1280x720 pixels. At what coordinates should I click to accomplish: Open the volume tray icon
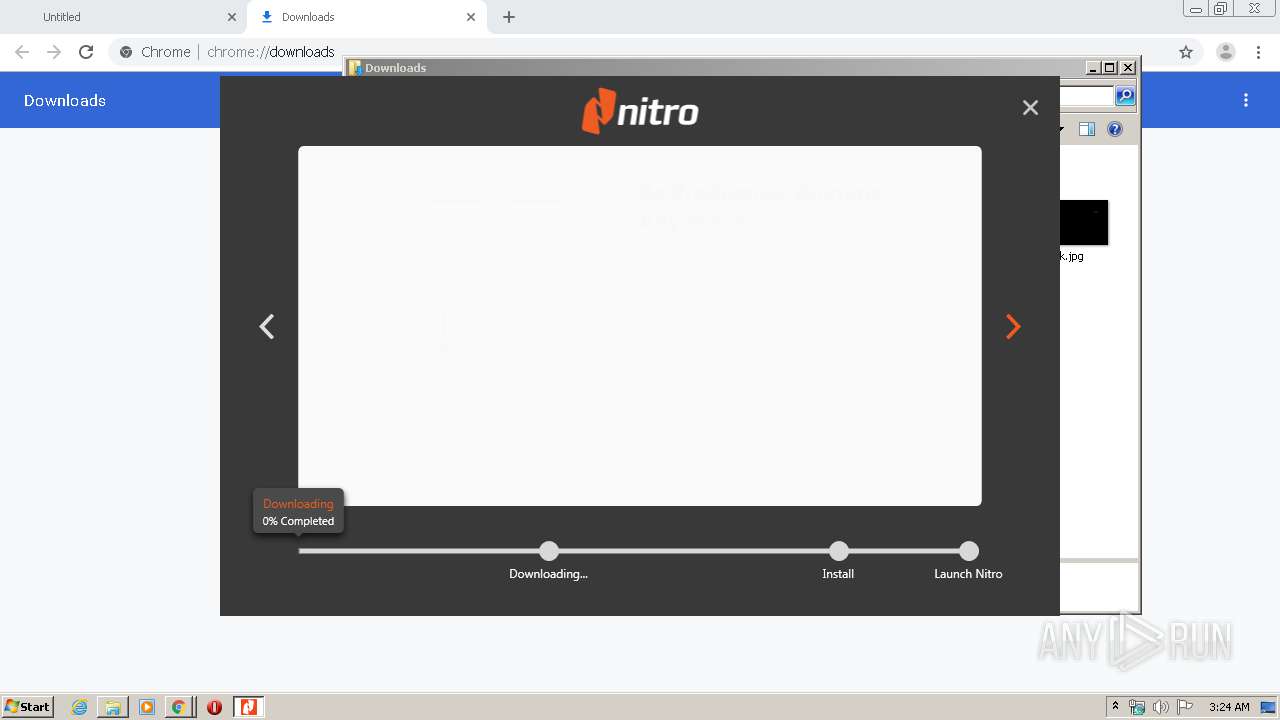(1161, 707)
